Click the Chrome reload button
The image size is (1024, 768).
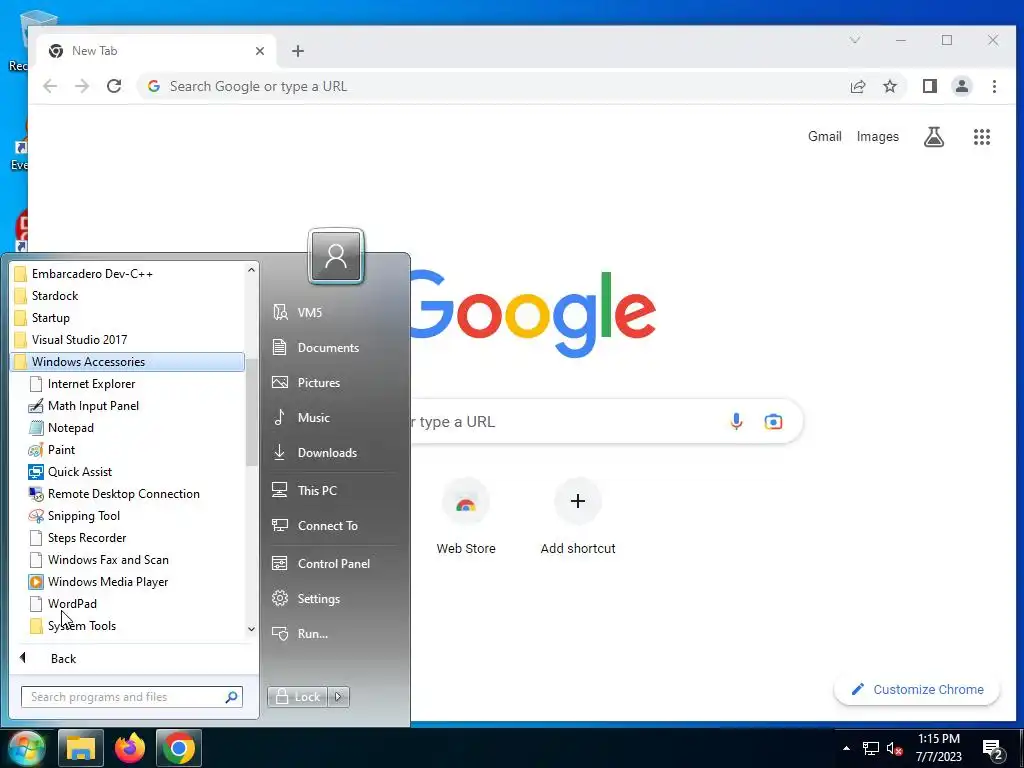click(114, 86)
